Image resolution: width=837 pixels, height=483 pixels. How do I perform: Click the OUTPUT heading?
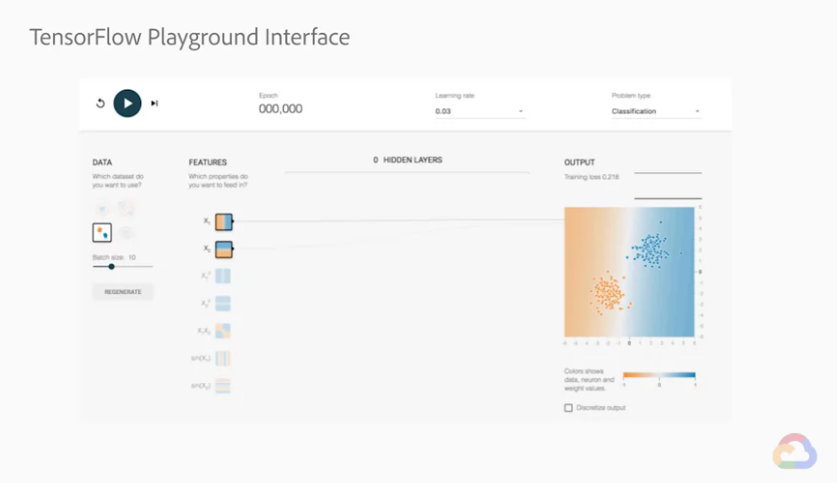579,162
